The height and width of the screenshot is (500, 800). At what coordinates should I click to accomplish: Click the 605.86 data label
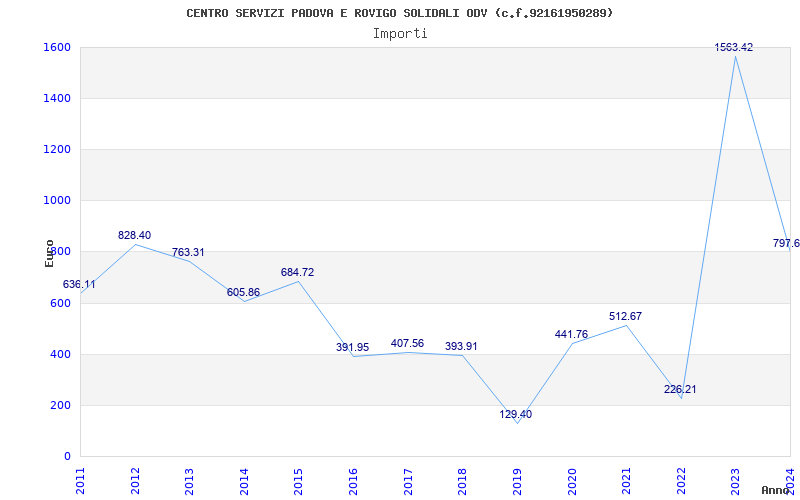[243, 292]
